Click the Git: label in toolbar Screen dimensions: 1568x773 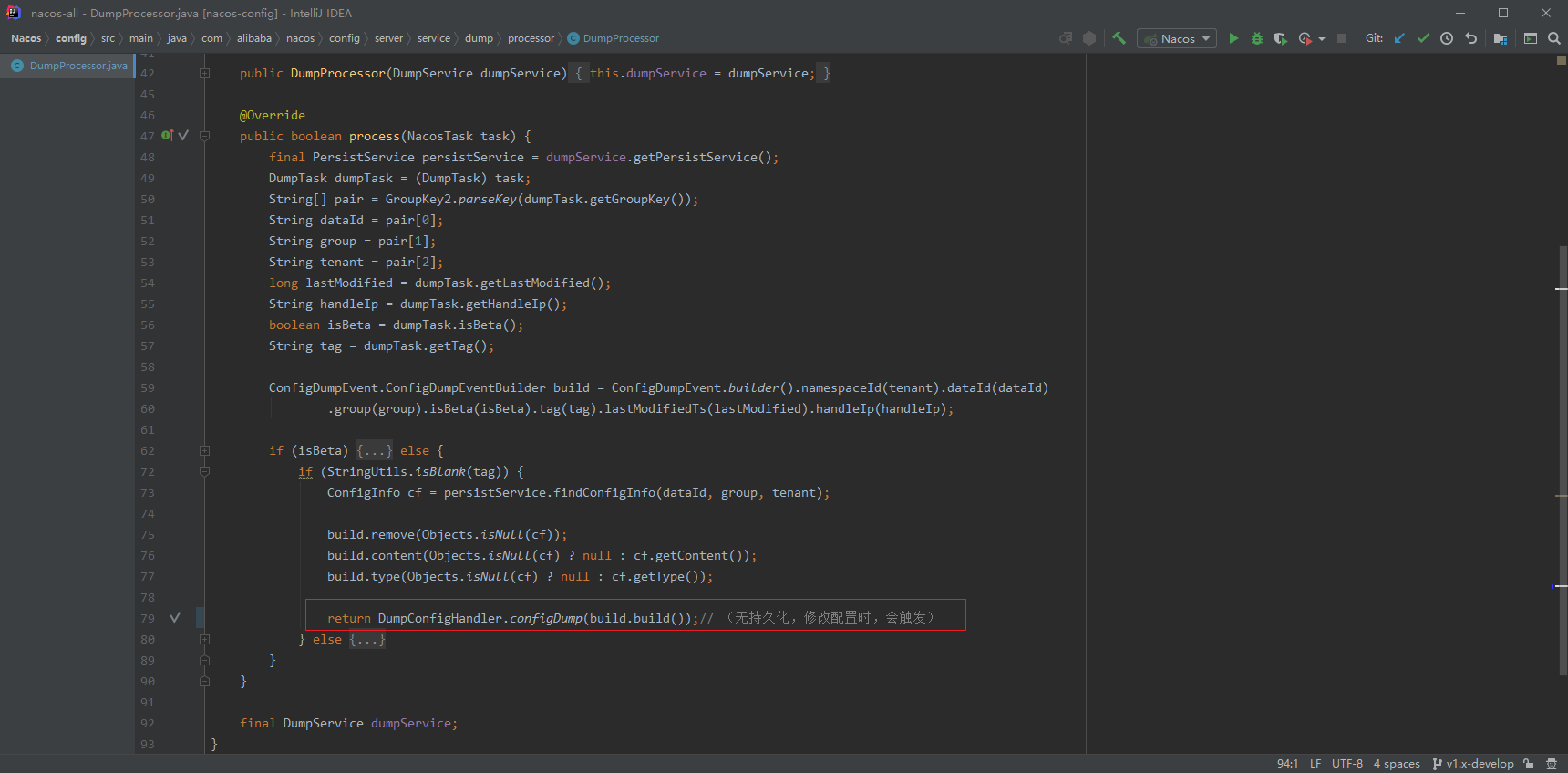pos(1374,38)
